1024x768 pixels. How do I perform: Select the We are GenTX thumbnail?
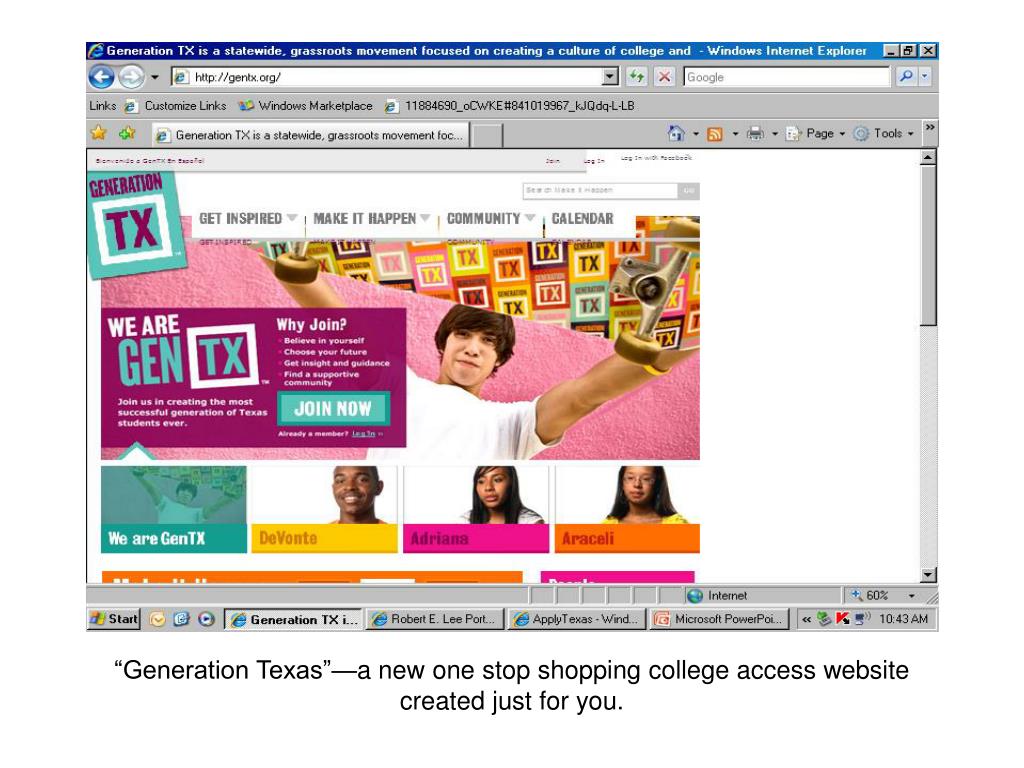[x=174, y=509]
